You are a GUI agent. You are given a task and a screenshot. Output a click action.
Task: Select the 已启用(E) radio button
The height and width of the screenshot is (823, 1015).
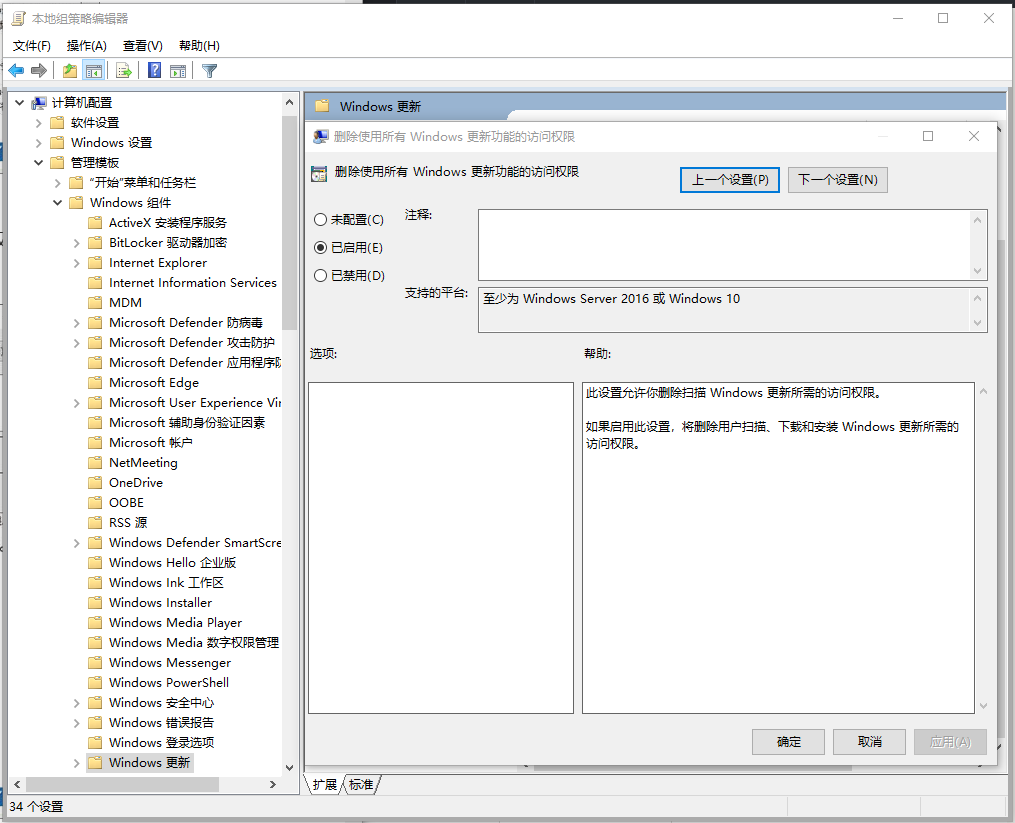pyautogui.click(x=320, y=247)
